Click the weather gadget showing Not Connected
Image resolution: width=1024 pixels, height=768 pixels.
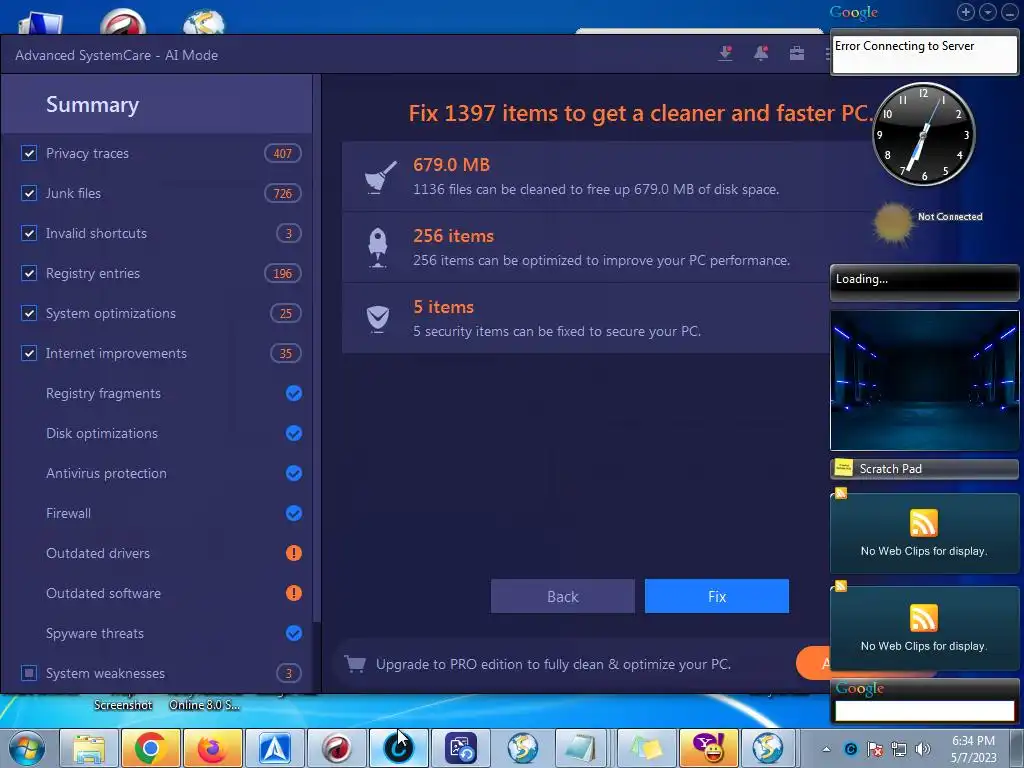[927, 223]
